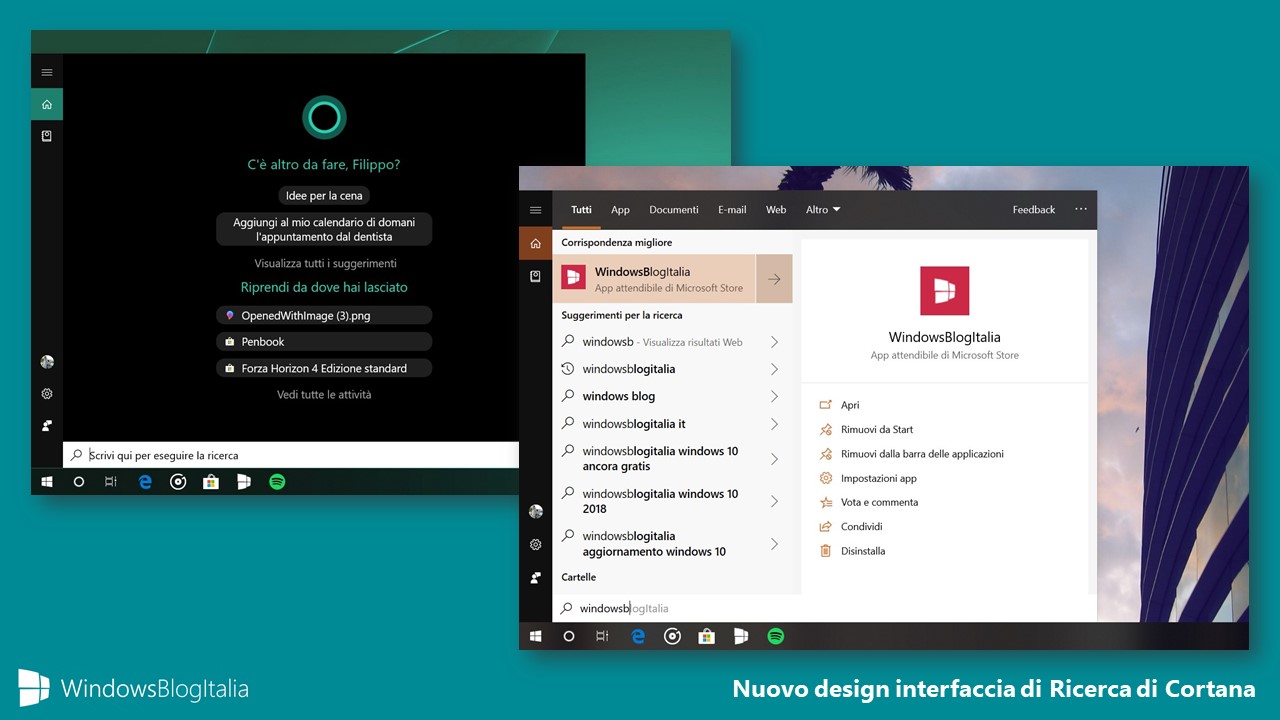Open user avatar in light search sidebar

[536, 511]
